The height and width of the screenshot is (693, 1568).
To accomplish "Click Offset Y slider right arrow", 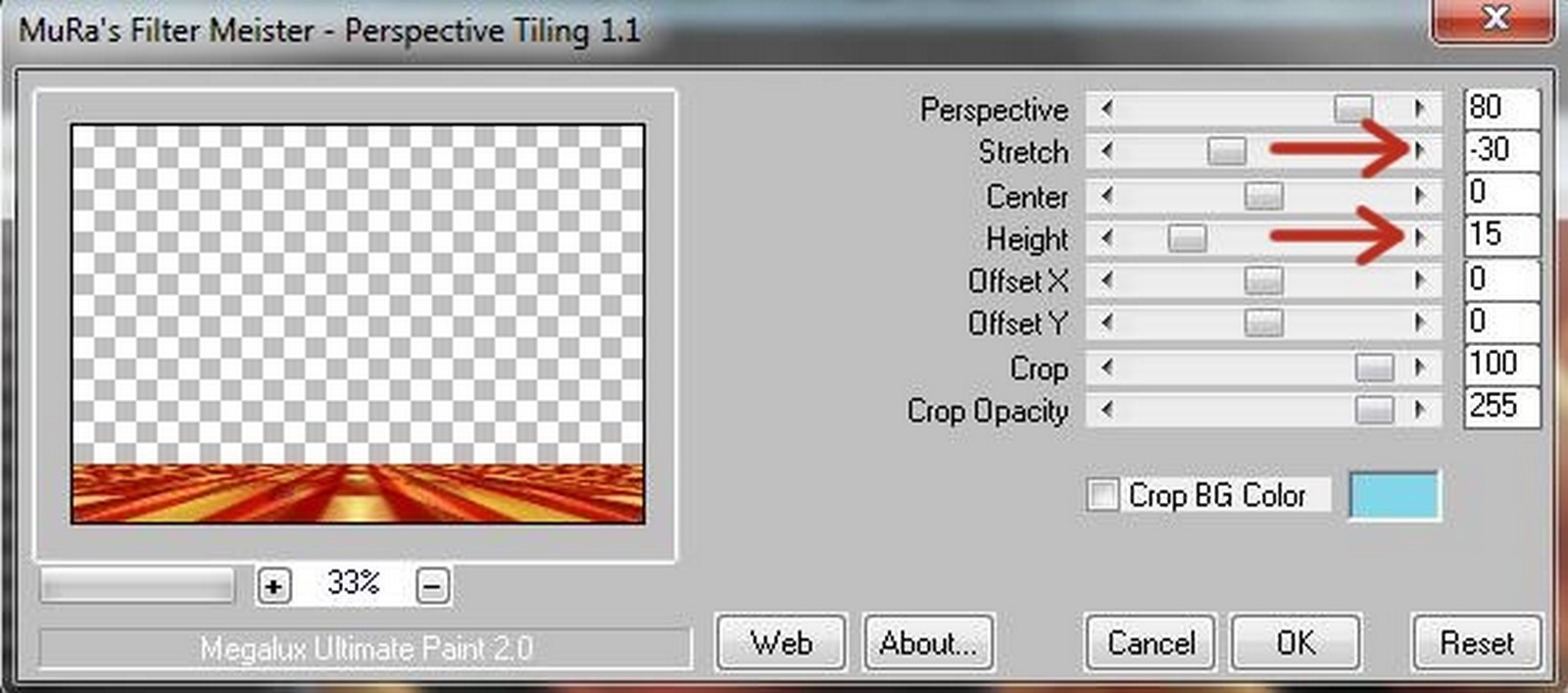I will (1420, 322).
